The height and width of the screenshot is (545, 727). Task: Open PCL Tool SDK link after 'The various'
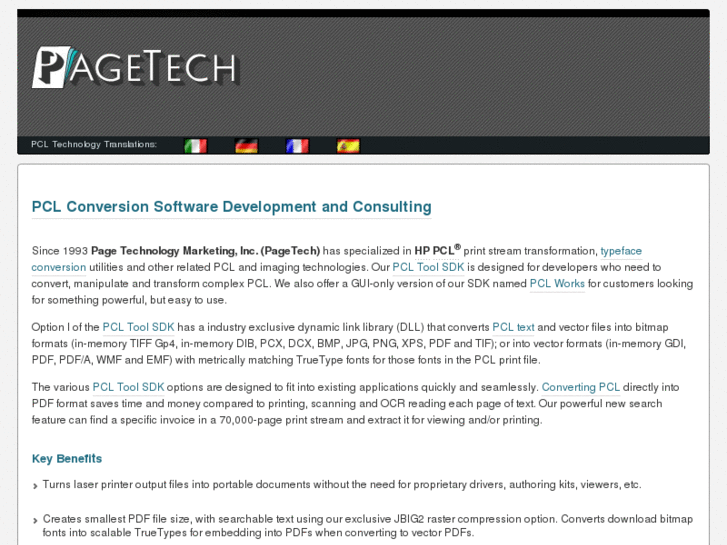click(128, 387)
